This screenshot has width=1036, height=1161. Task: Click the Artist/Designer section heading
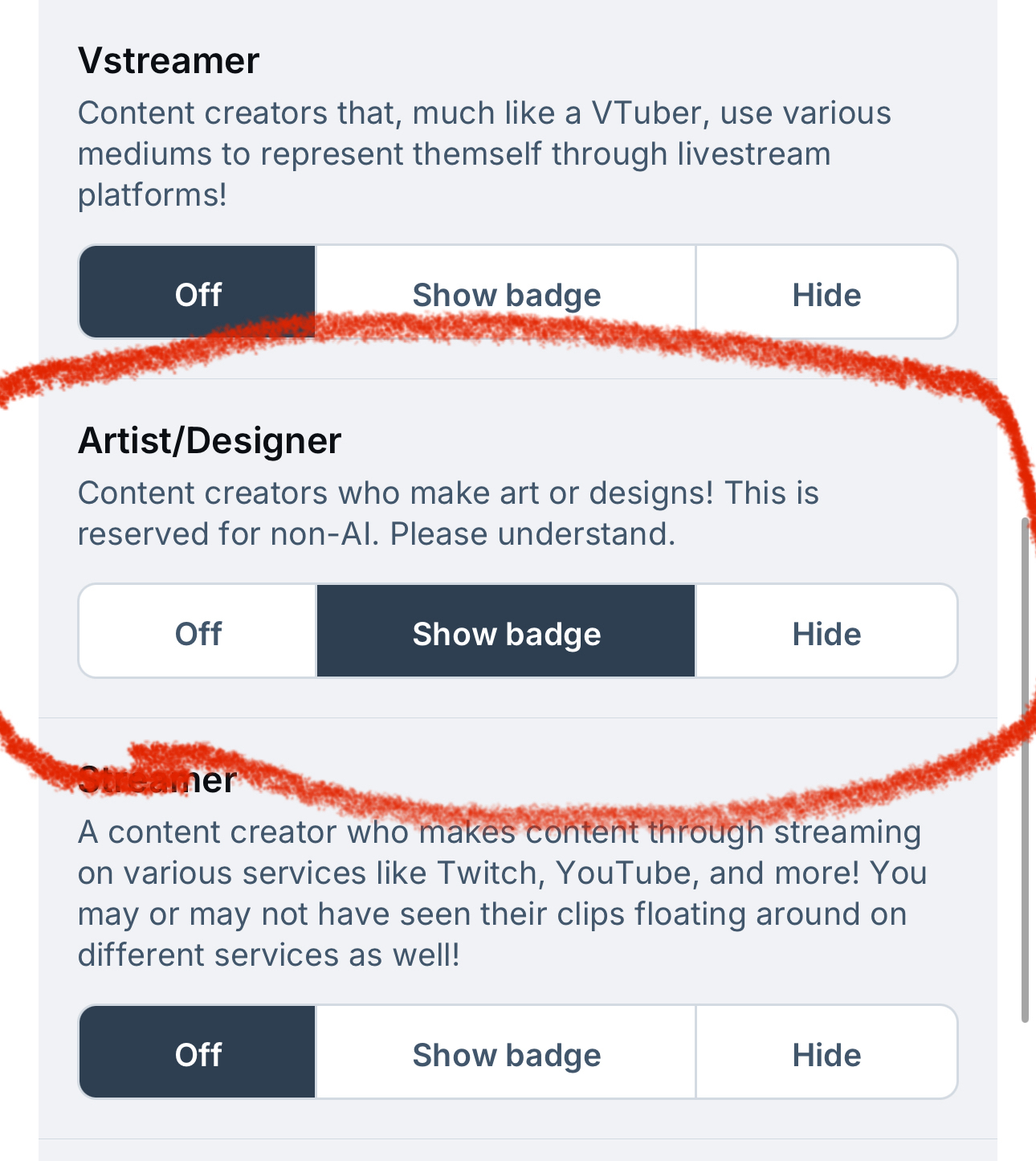tap(210, 441)
